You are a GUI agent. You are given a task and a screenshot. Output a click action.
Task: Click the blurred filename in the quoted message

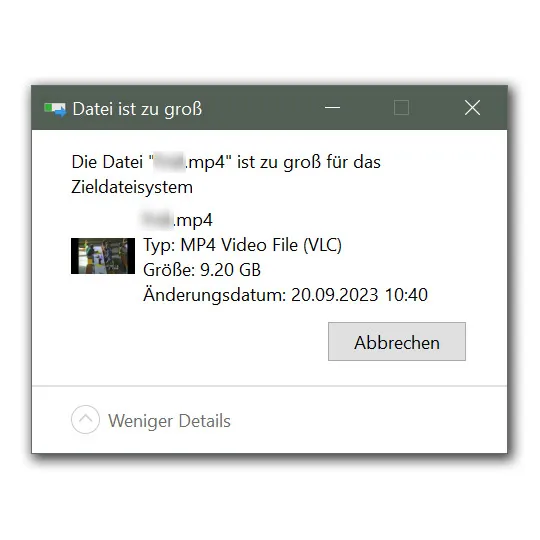pyautogui.click(x=169, y=162)
